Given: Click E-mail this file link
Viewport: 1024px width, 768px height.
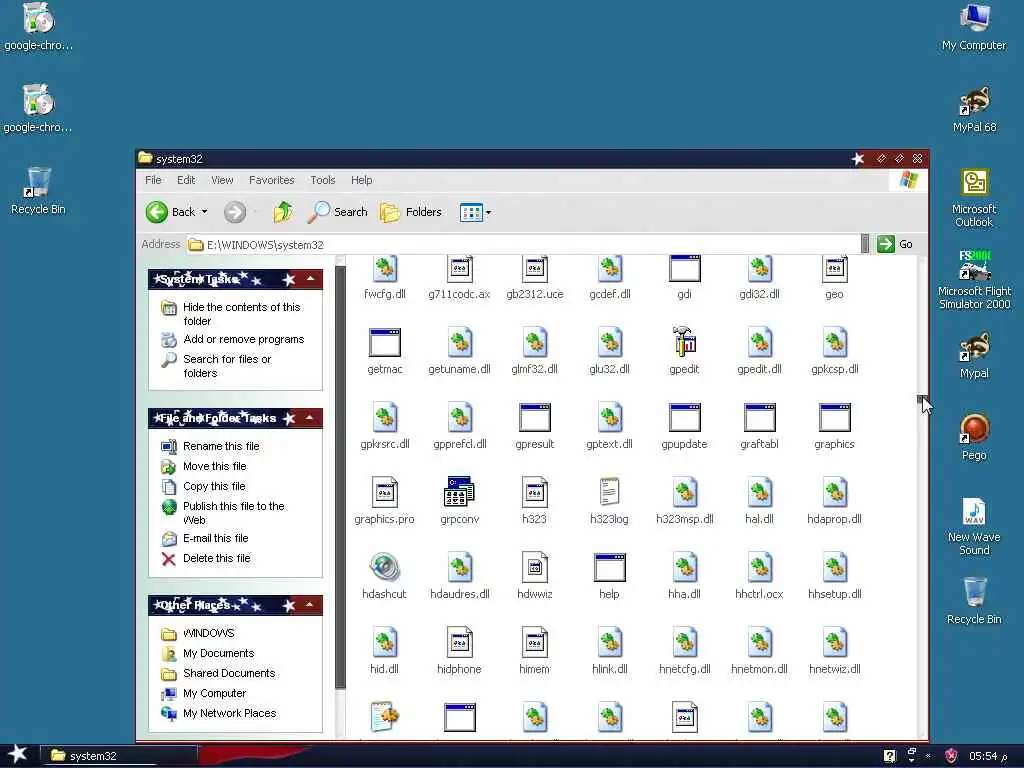Looking at the screenshot, I should pyautogui.click(x=216, y=538).
